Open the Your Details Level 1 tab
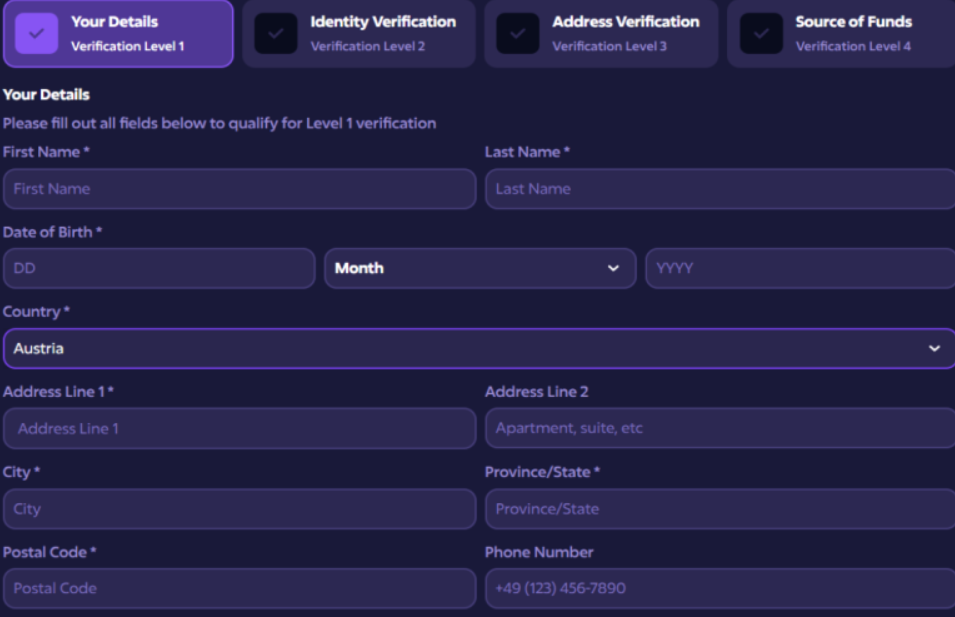 (118, 33)
